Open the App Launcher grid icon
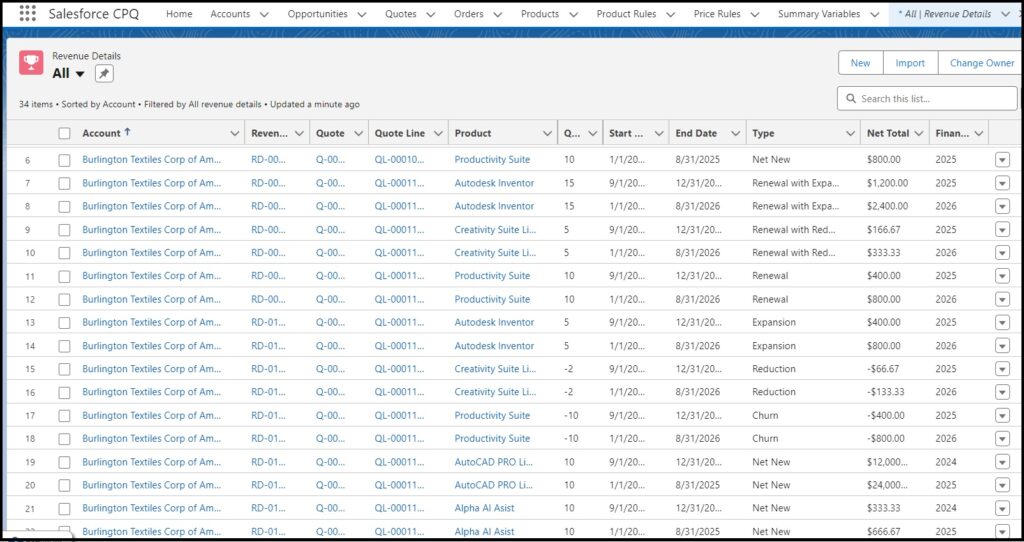This screenshot has width=1024, height=542. point(27,14)
